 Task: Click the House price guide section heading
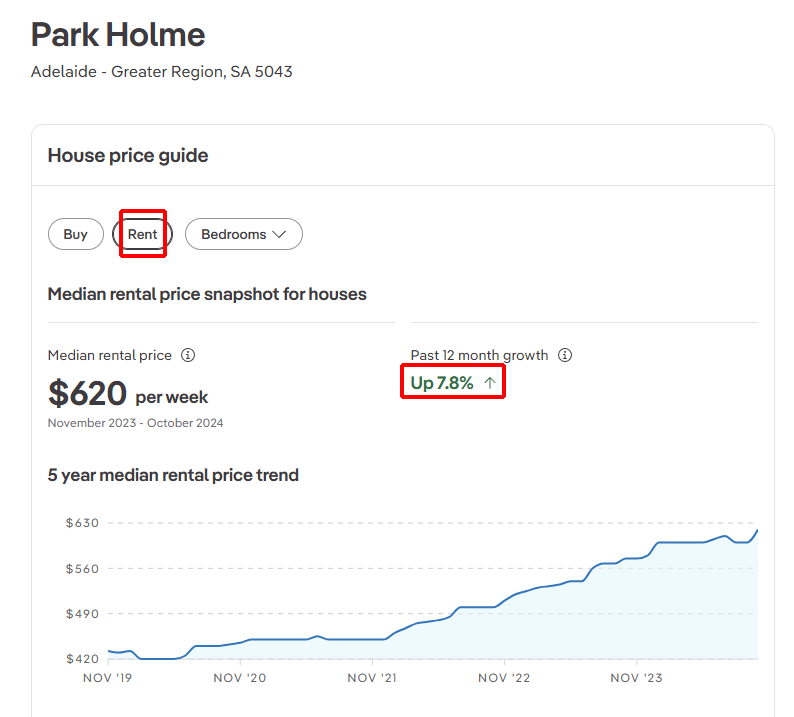coord(128,155)
